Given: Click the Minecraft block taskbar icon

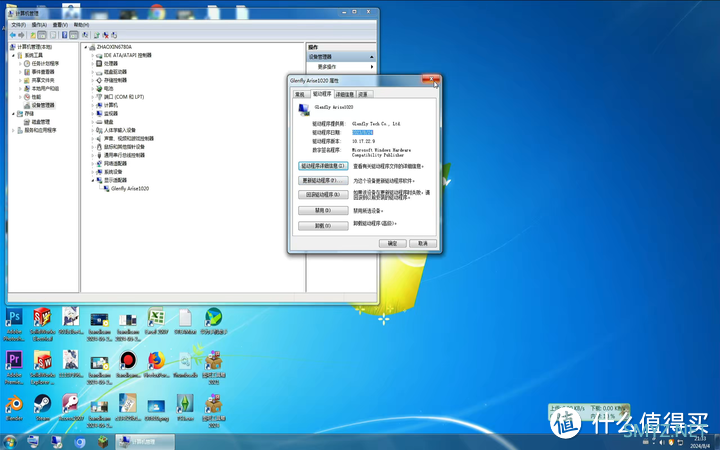Looking at the screenshot, I should [105, 441].
